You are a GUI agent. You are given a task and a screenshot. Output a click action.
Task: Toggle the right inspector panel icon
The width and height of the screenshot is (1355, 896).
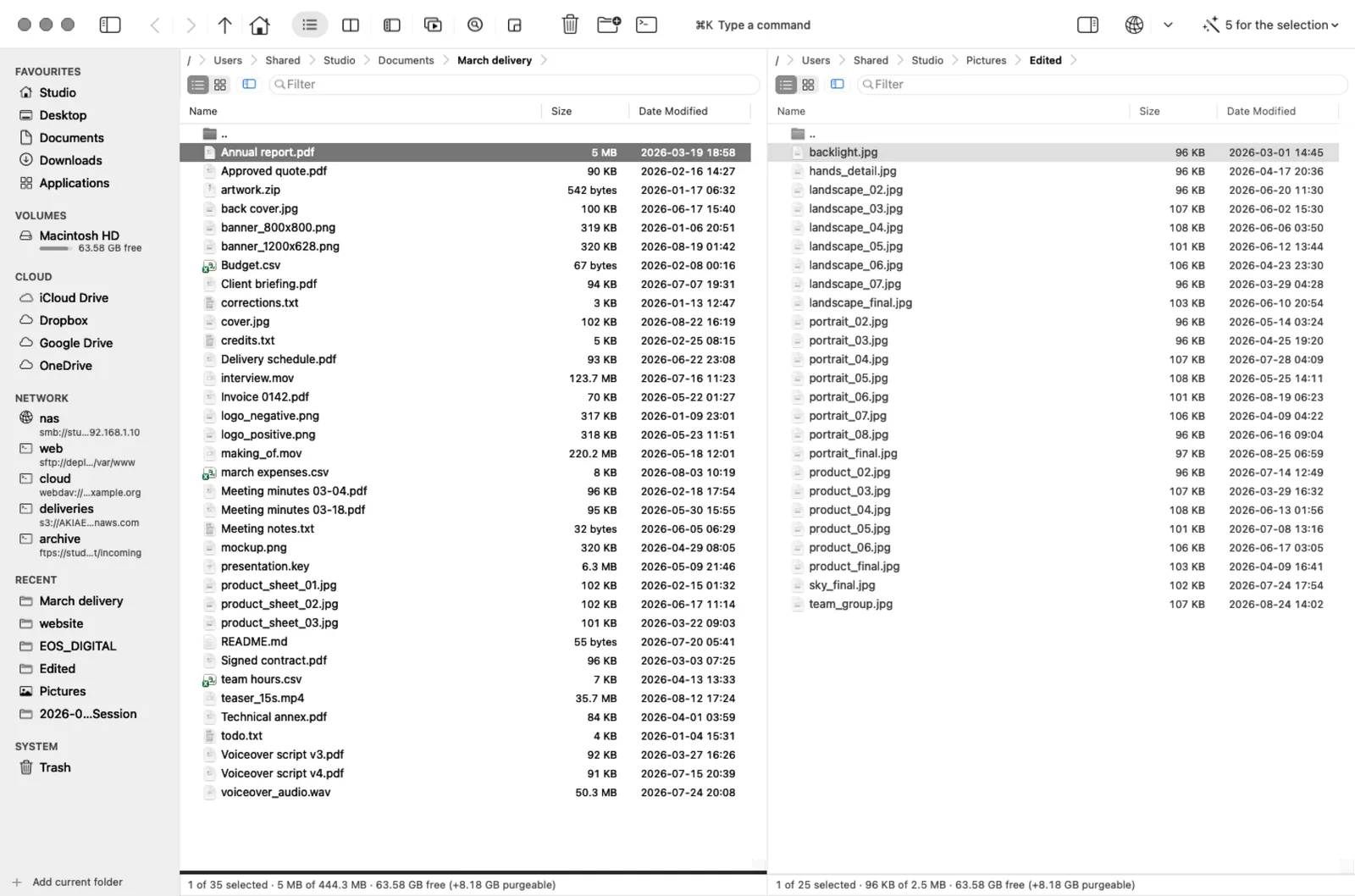1087,25
